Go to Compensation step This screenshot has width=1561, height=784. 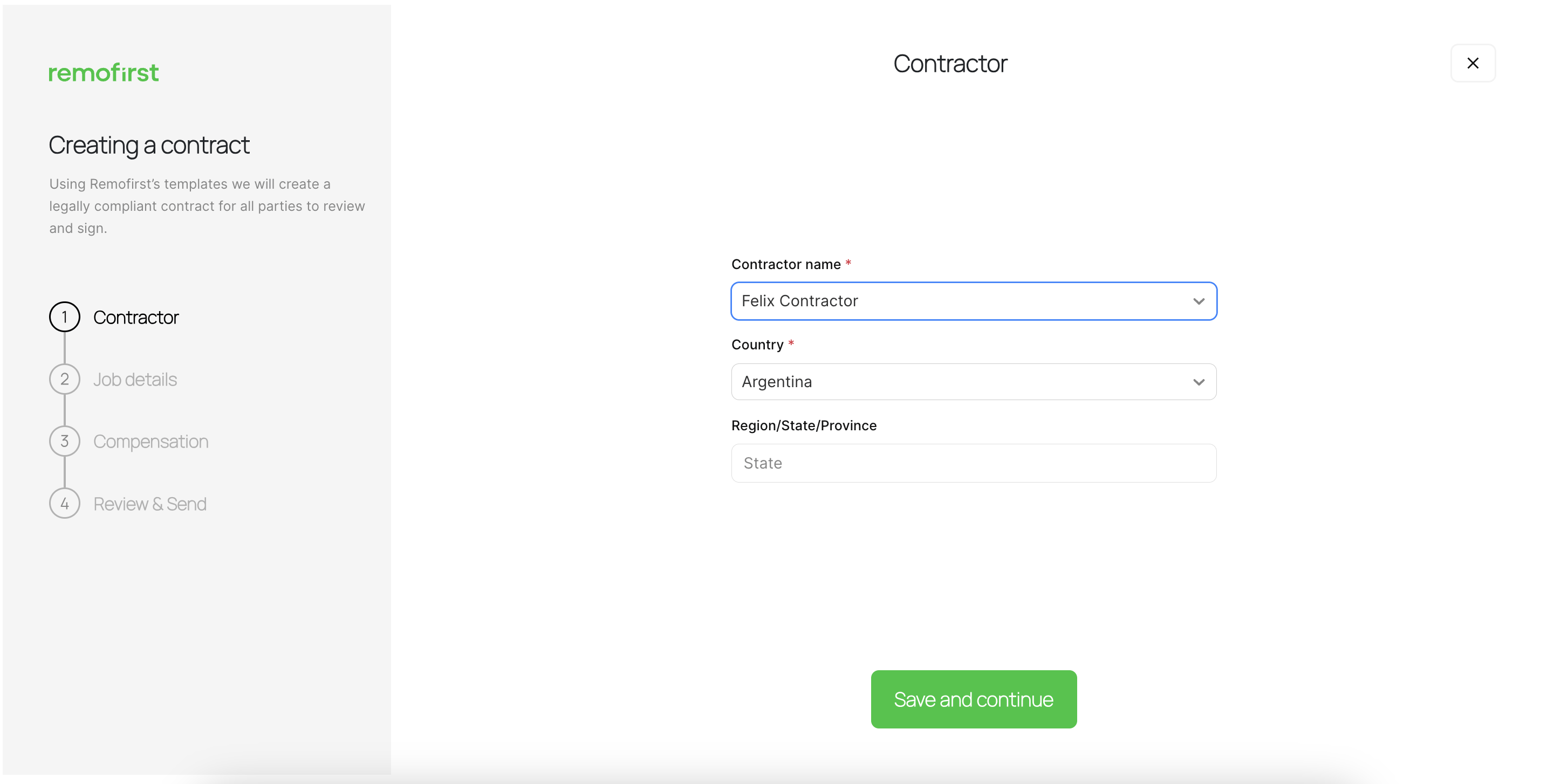(x=150, y=441)
